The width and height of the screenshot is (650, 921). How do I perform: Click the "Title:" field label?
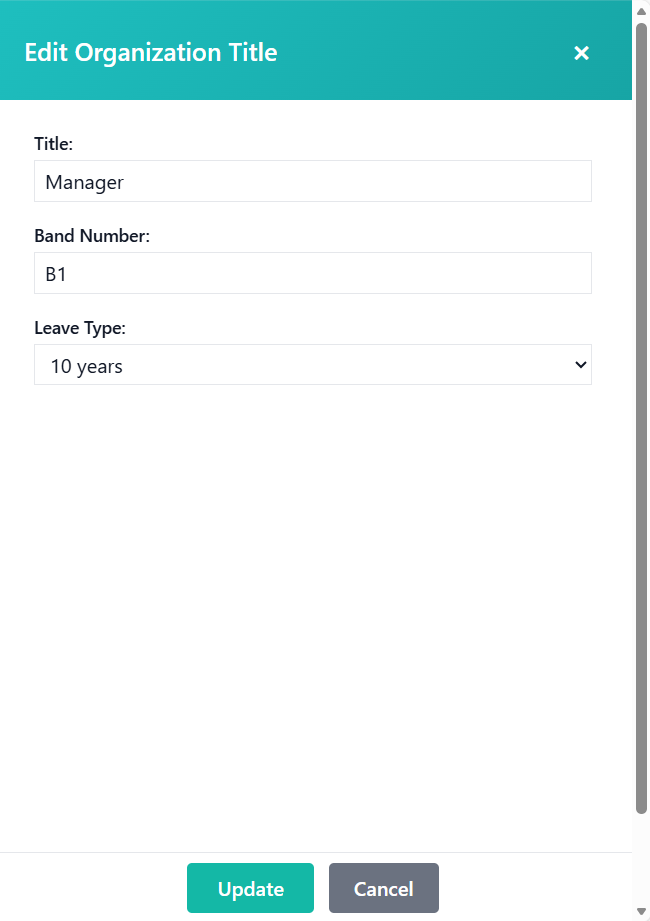[53, 144]
